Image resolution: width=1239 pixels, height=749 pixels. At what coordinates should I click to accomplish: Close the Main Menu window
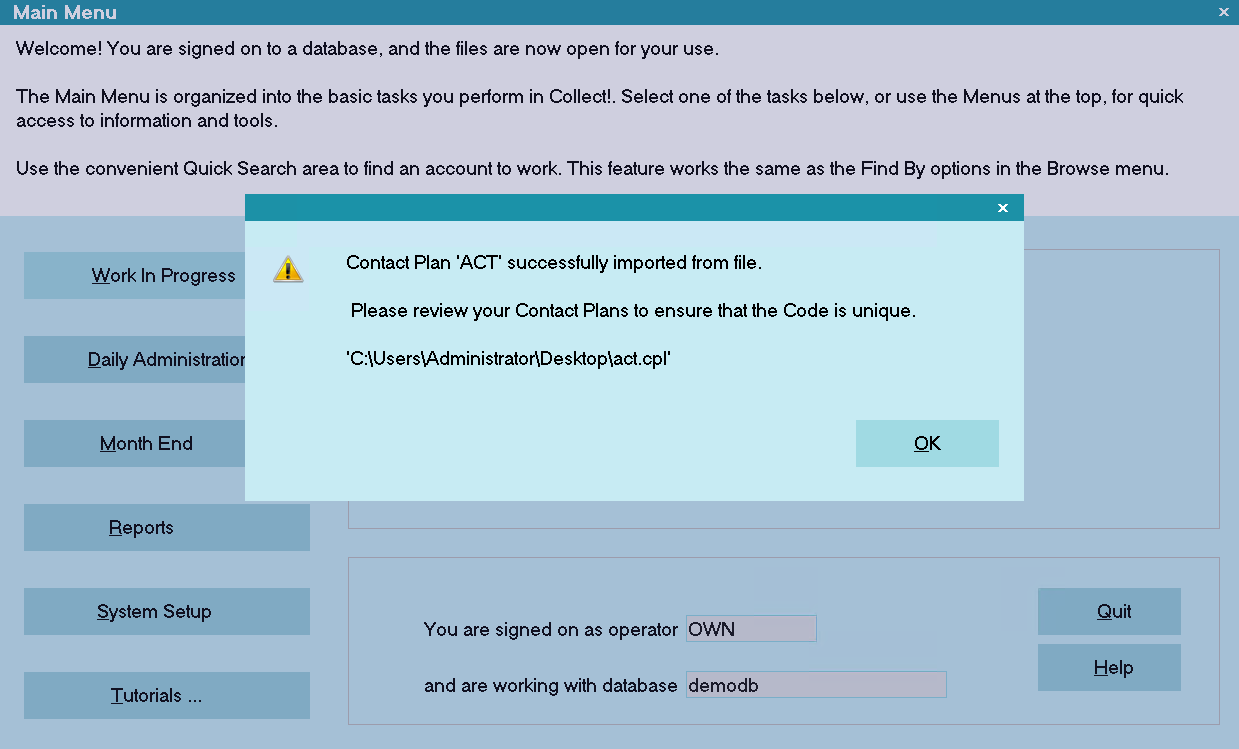pos(1224,12)
